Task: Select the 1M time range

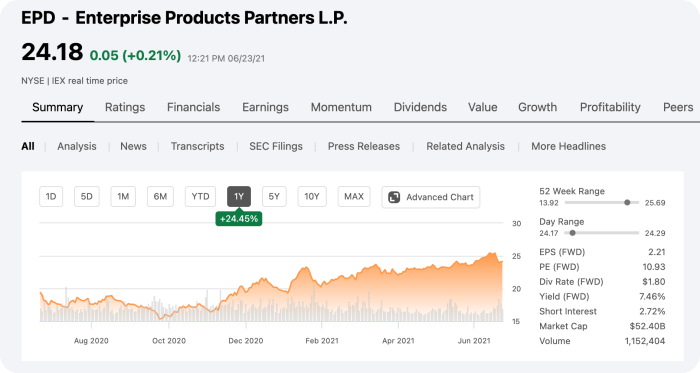Action: 123,197
